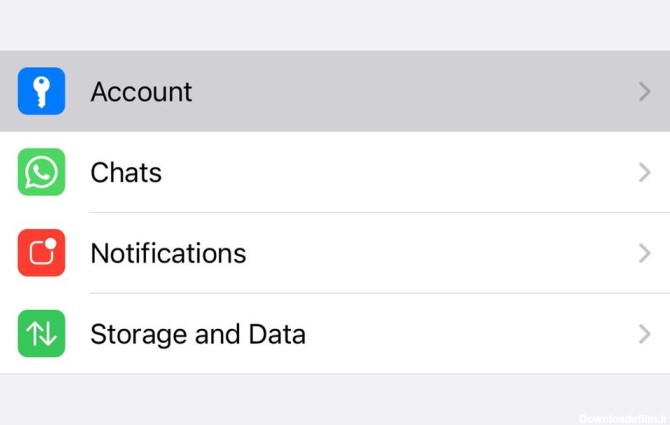Open Chats via the chevron arrow
Image resolution: width=670 pixels, height=425 pixels.
(x=644, y=173)
